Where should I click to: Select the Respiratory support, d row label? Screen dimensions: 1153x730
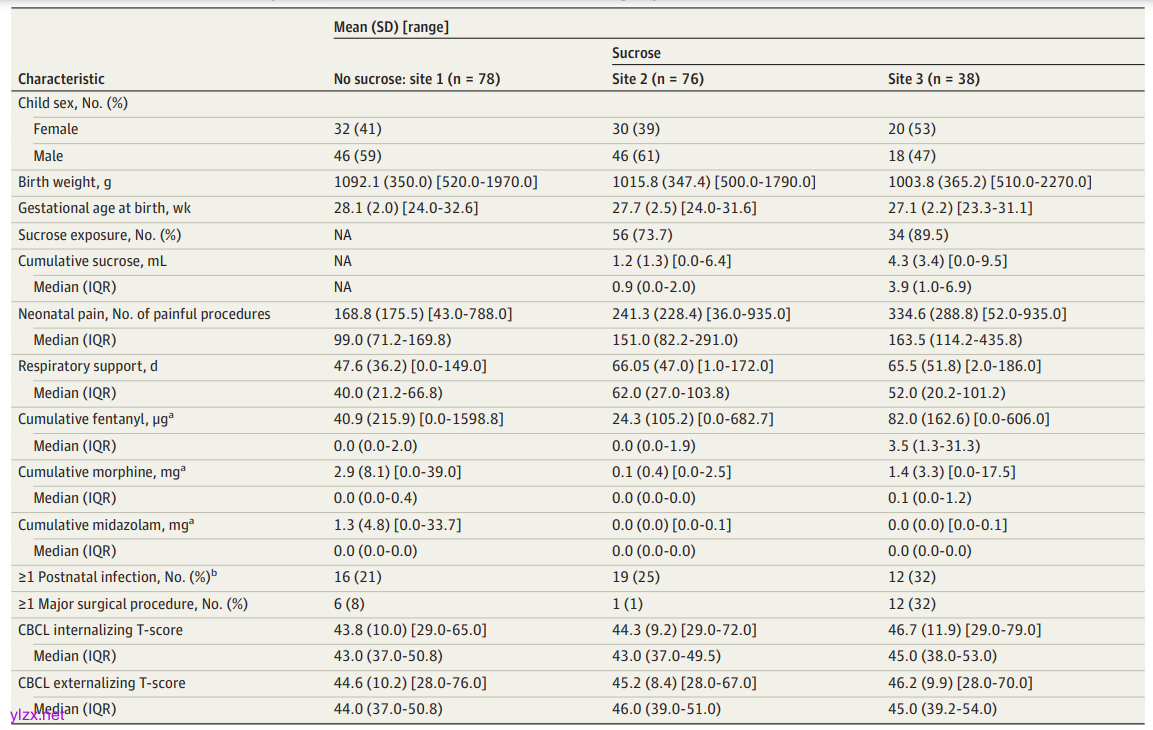[87, 366]
